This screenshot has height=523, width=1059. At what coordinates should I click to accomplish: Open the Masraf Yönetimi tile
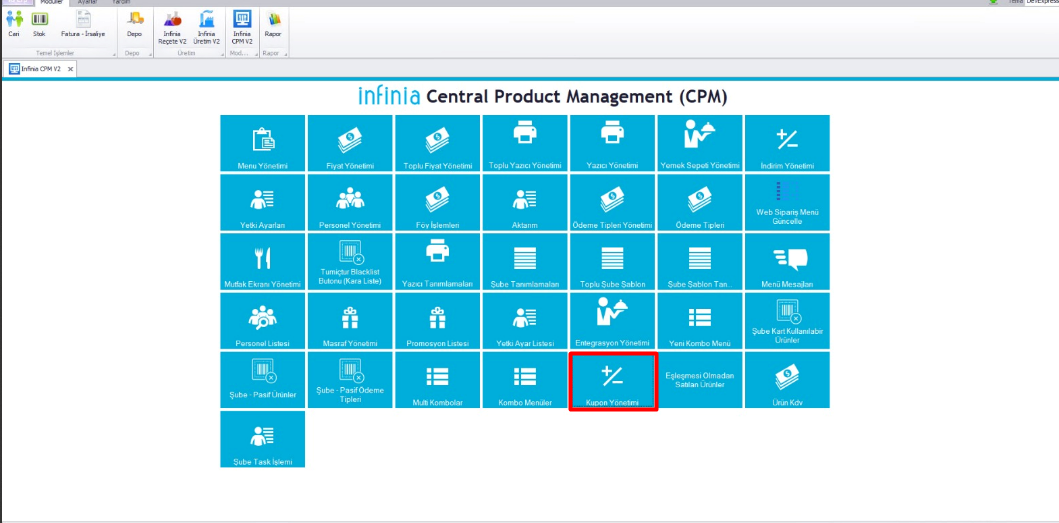tap(350, 321)
